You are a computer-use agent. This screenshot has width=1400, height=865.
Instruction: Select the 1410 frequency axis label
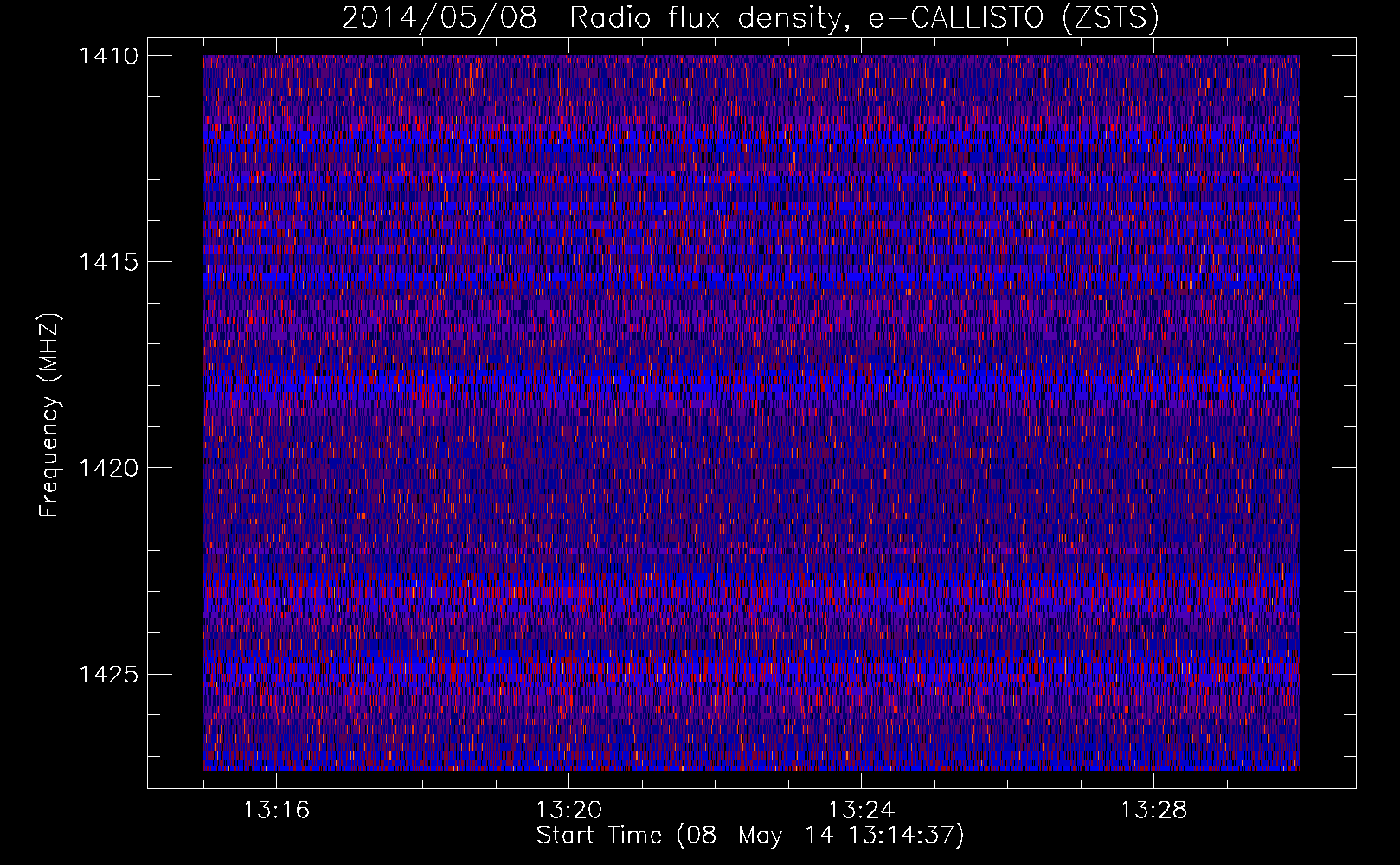tap(108, 56)
